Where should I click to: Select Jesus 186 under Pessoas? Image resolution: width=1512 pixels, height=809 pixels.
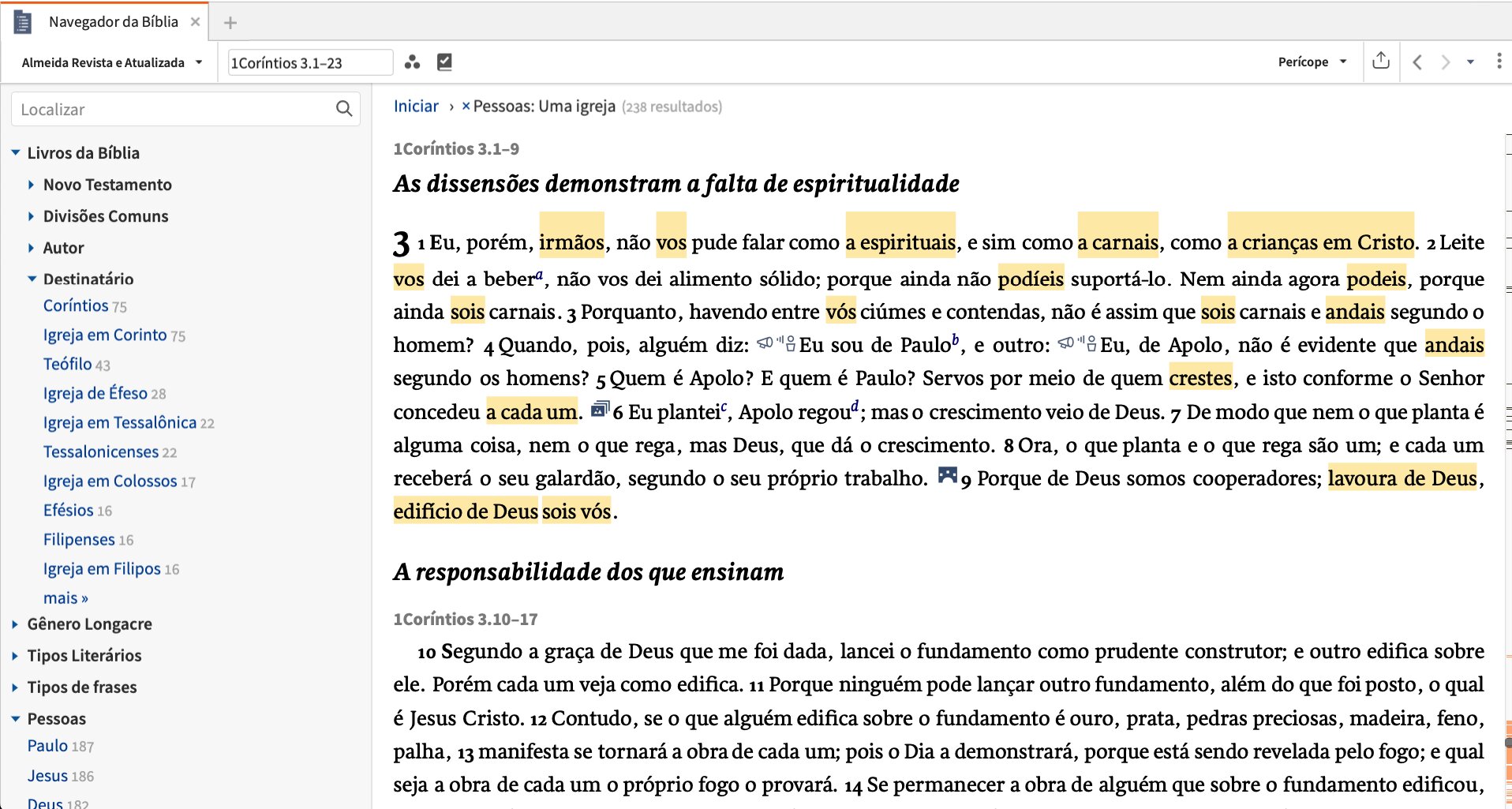(61, 776)
